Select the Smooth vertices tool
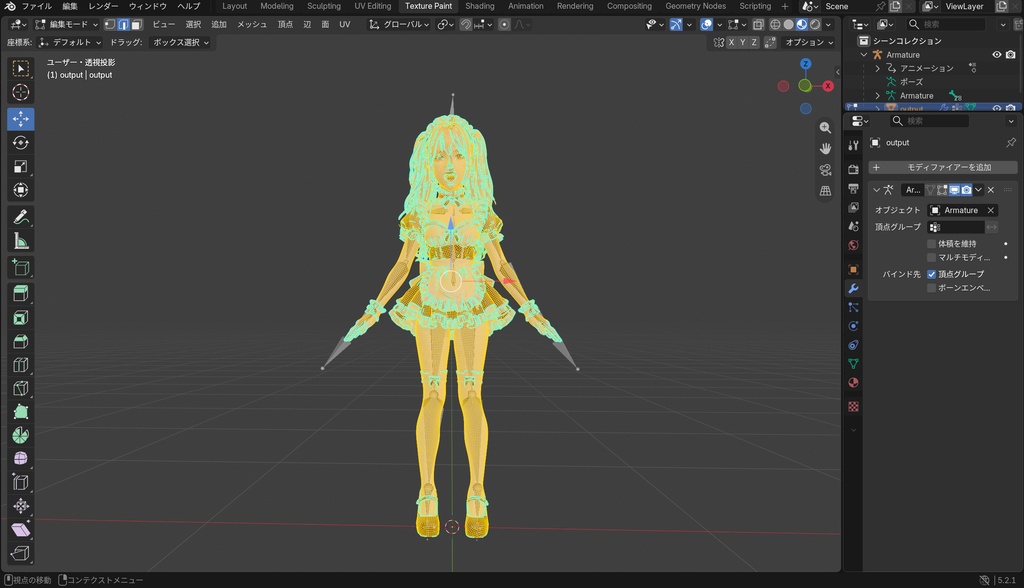The height and width of the screenshot is (588, 1024). (21, 459)
